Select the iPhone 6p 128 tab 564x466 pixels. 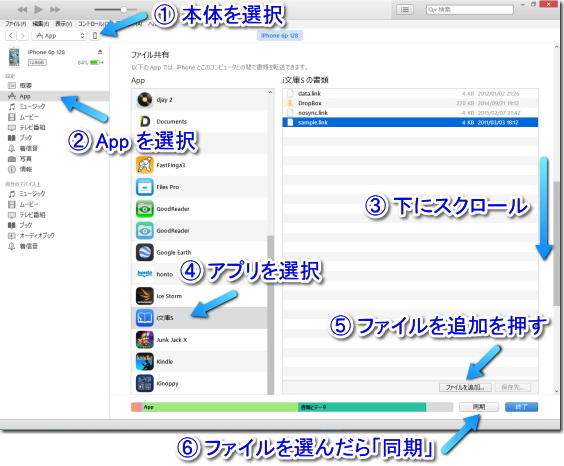click(x=279, y=35)
